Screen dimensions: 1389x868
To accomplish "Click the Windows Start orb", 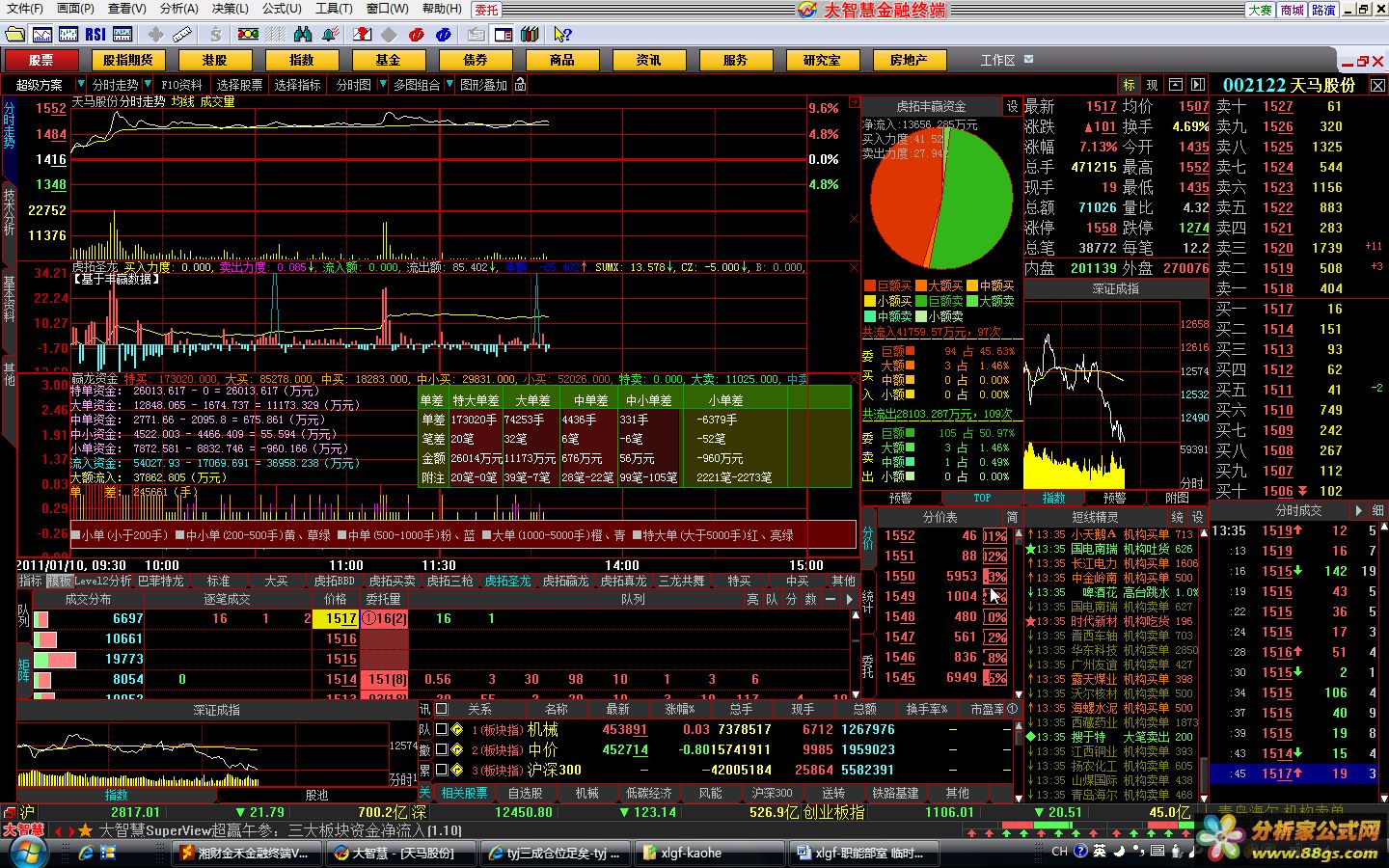I will (26, 853).
